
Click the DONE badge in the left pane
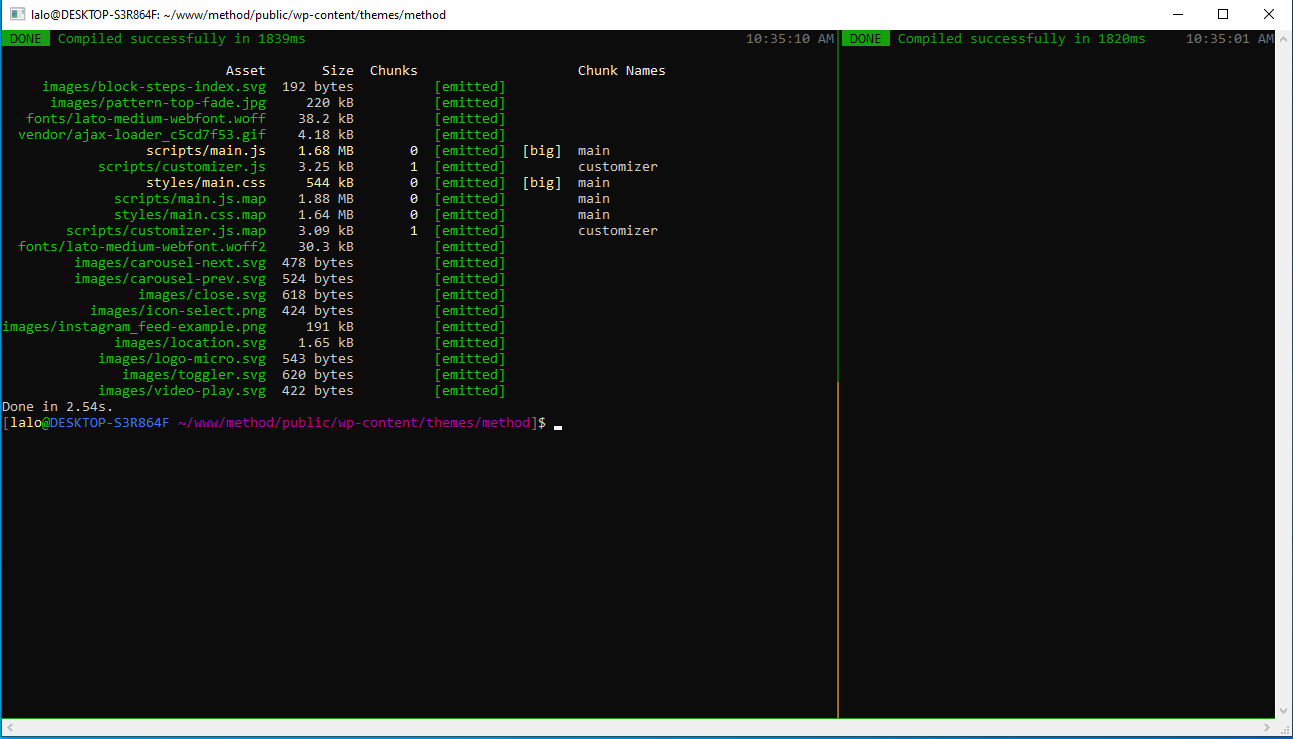coord(24,38)
